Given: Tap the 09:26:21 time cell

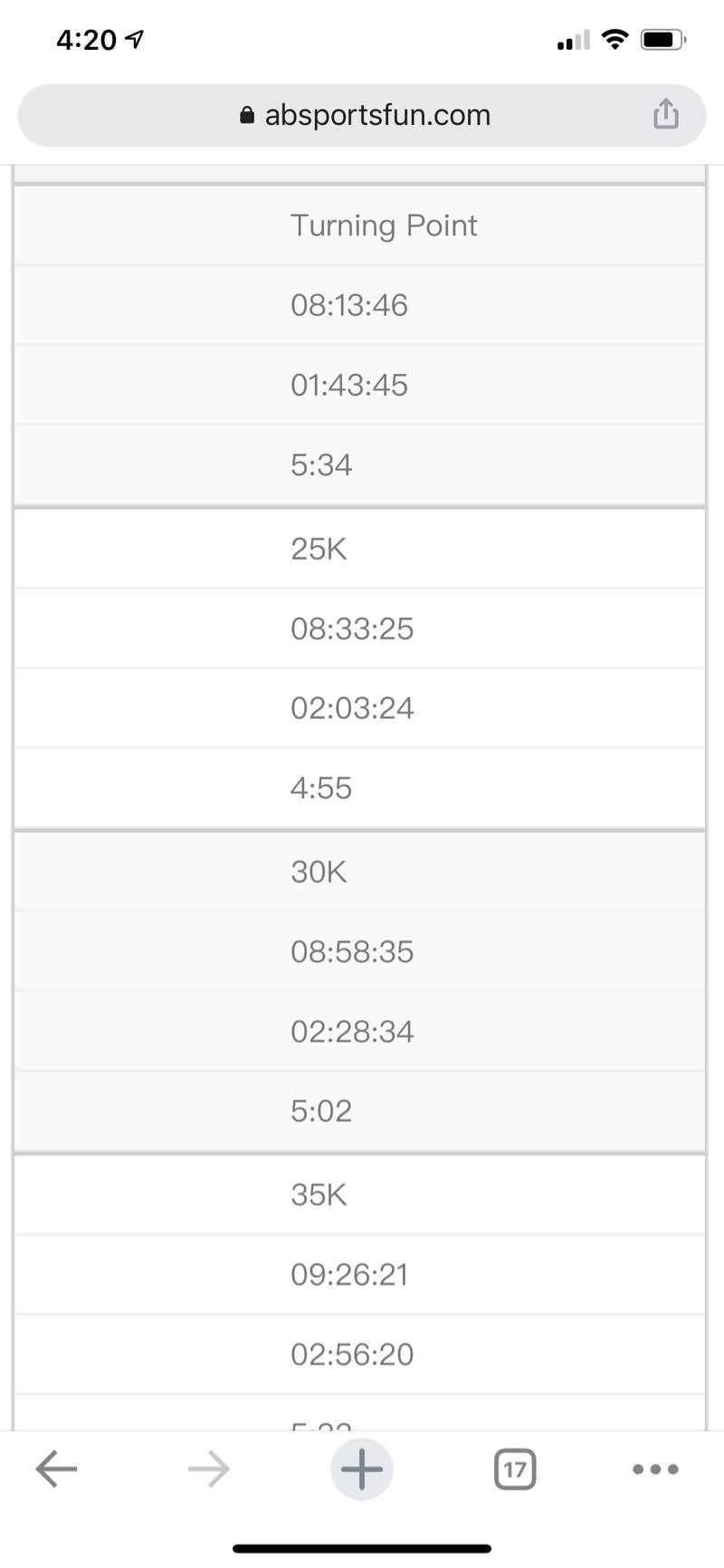Looking at the screenshot, I should 349,1275.
